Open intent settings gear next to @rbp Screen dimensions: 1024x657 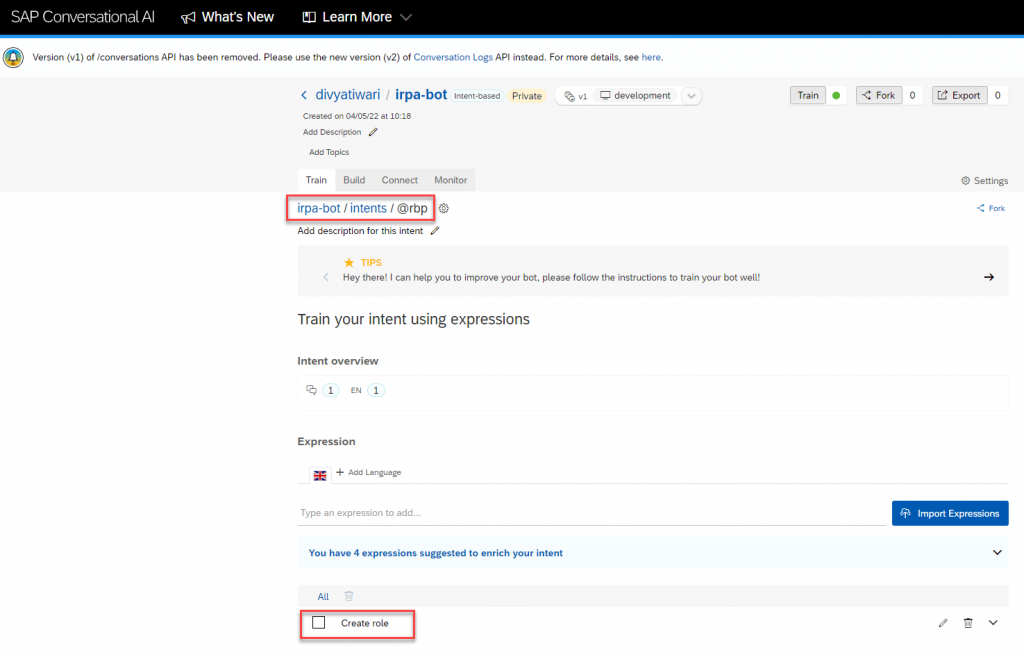(444, 208)
